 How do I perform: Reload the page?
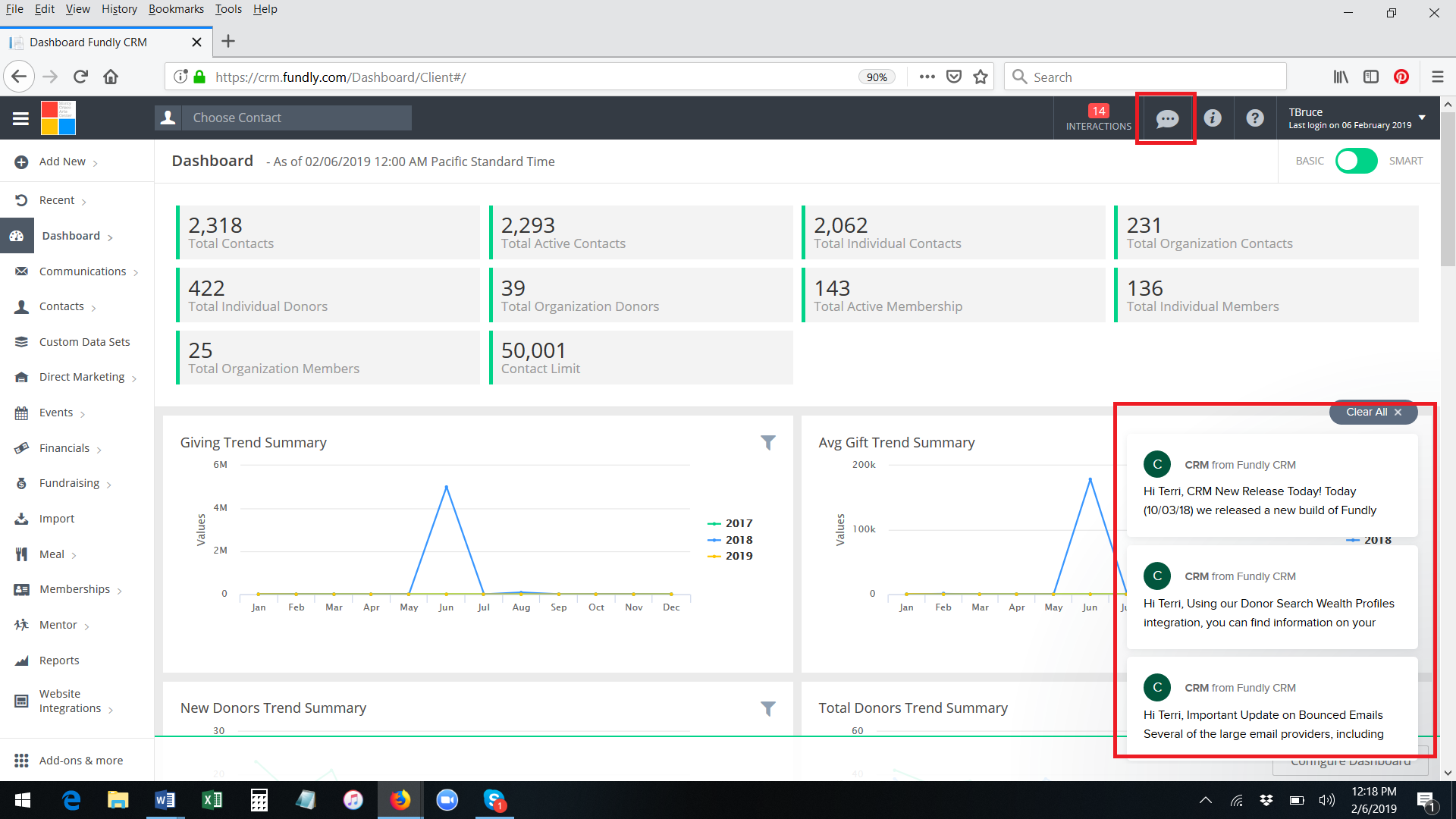pos(81,77)
